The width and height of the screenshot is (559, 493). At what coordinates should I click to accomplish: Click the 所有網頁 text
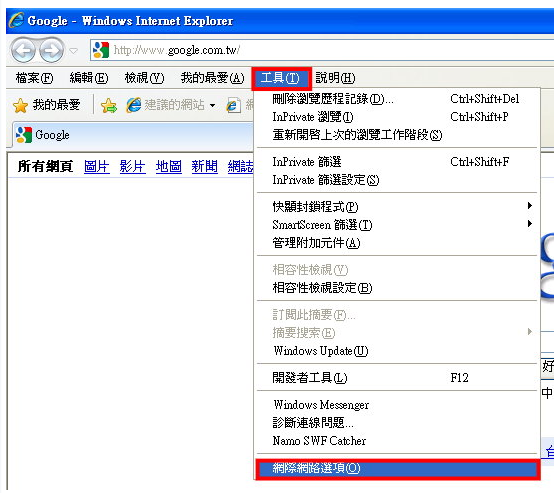tap(45, 166)
